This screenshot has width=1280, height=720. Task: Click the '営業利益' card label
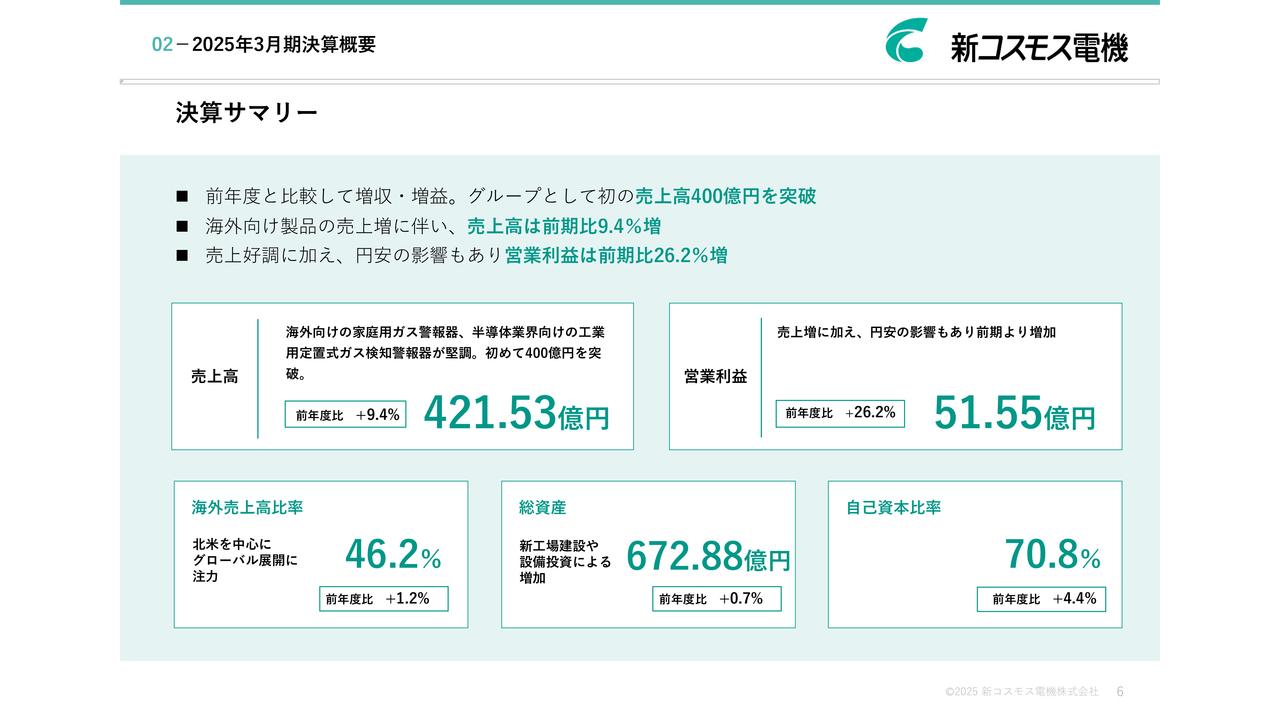[715, 377]
